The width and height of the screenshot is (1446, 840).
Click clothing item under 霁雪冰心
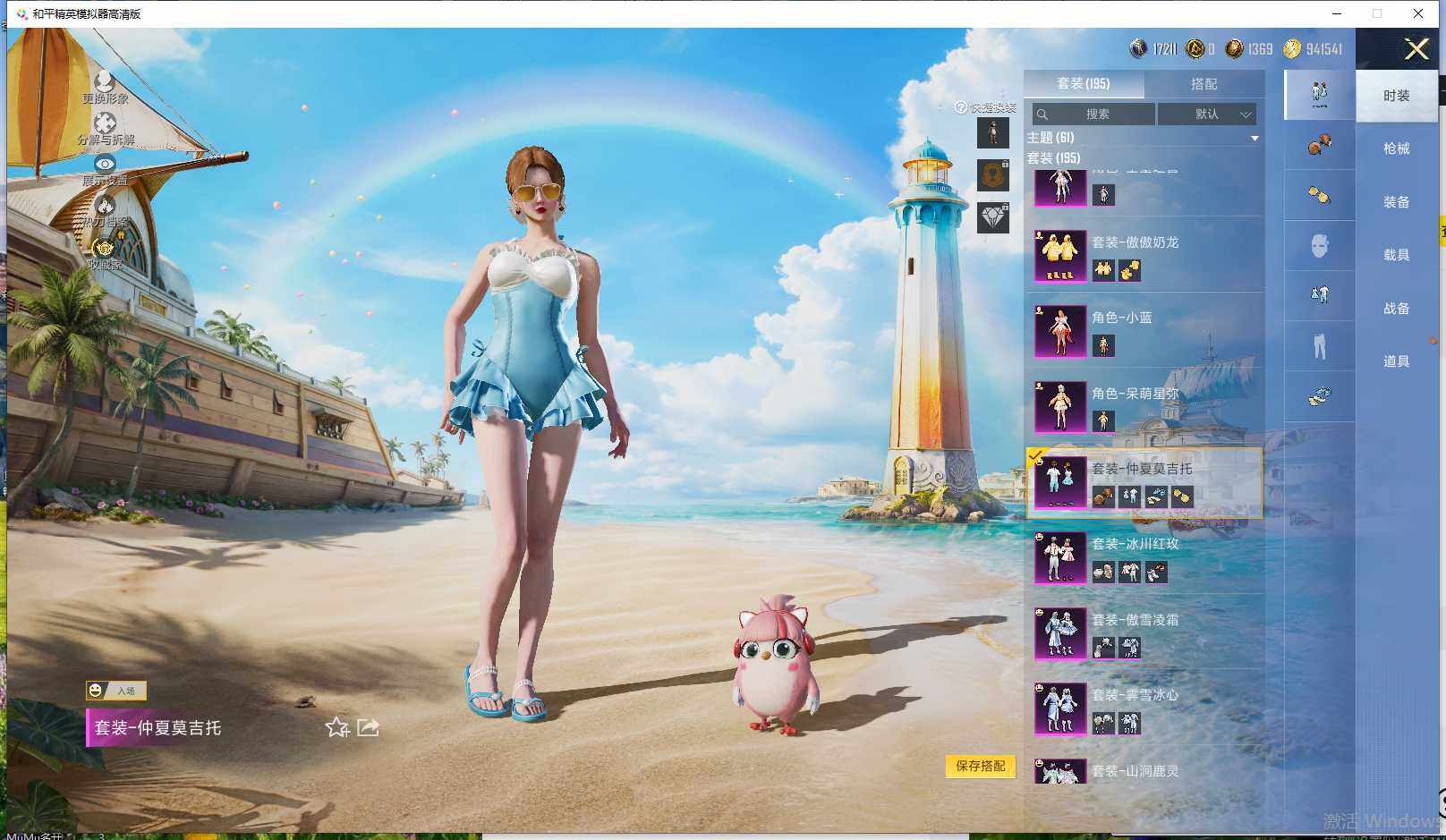click(x=1130, y=723)
